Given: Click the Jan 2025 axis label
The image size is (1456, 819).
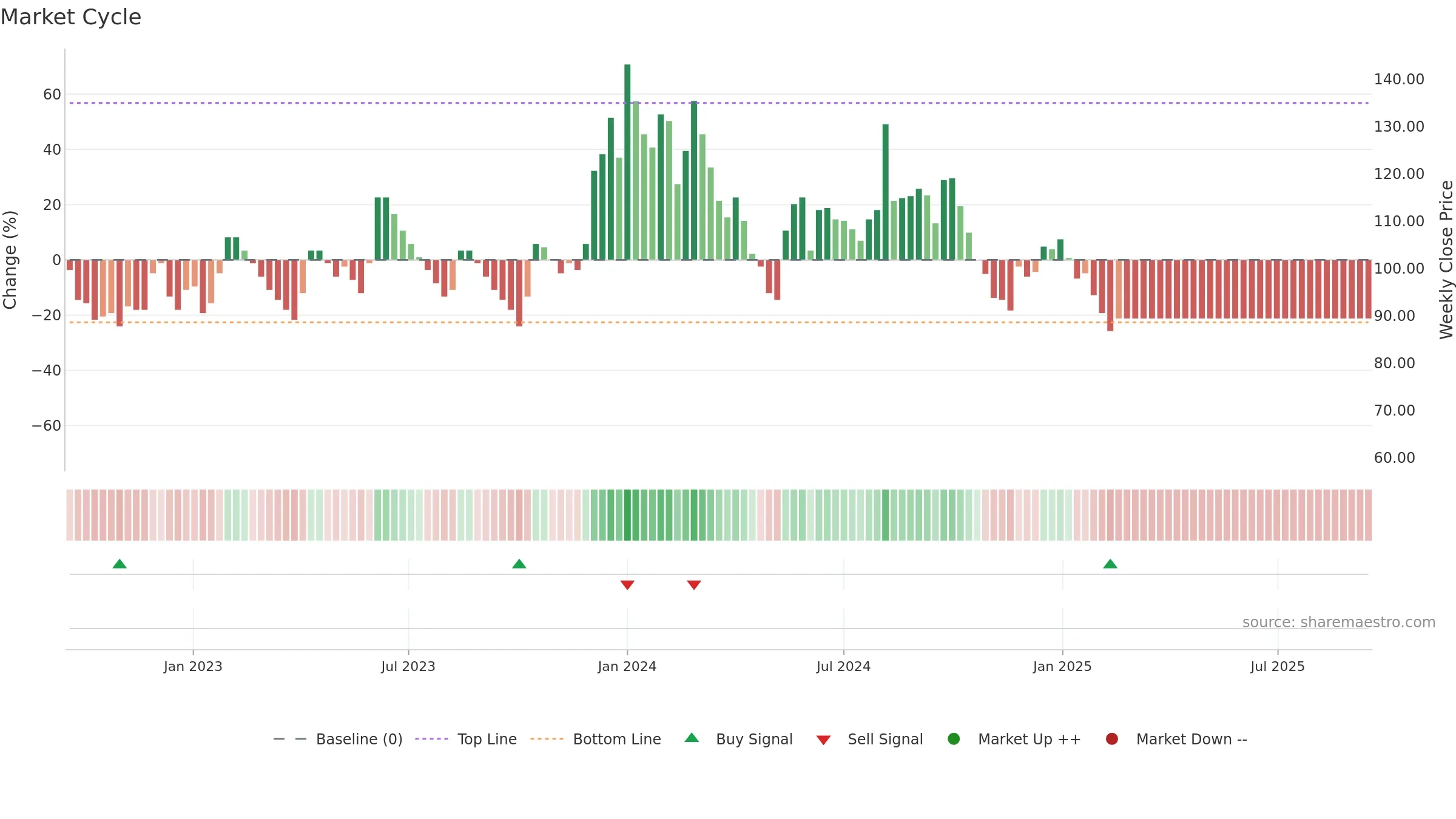Looking at the screenshot, I should pos(1062,666).
